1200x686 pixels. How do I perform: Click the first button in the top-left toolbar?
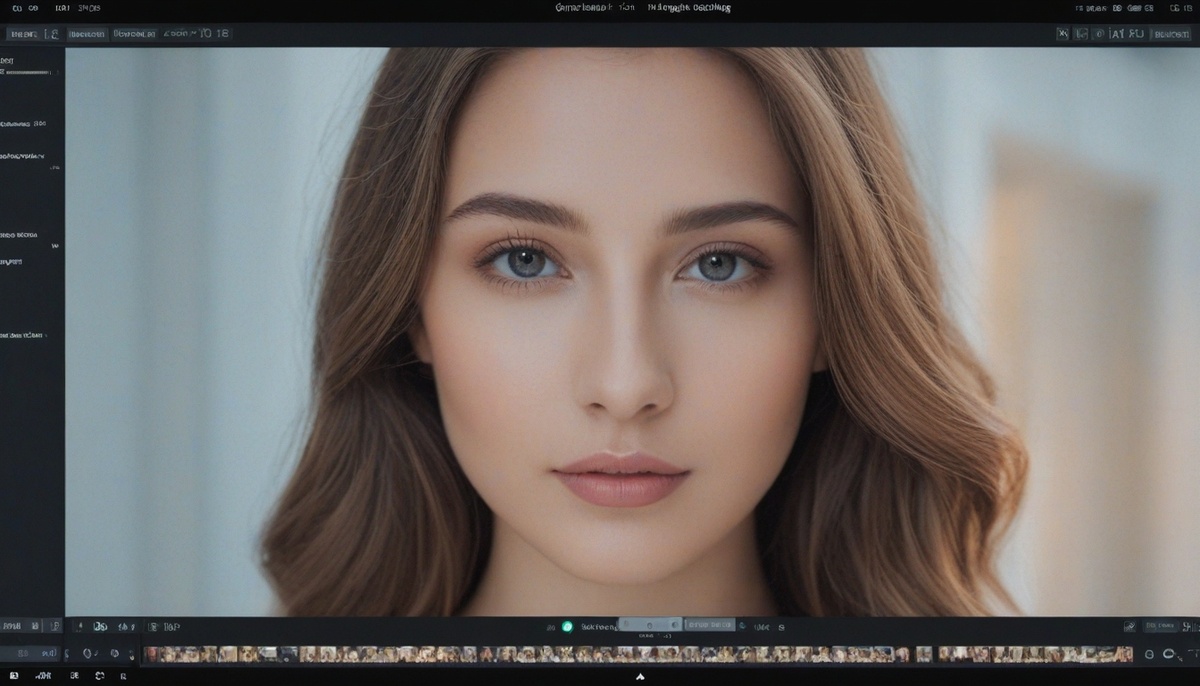click(23, 34)
